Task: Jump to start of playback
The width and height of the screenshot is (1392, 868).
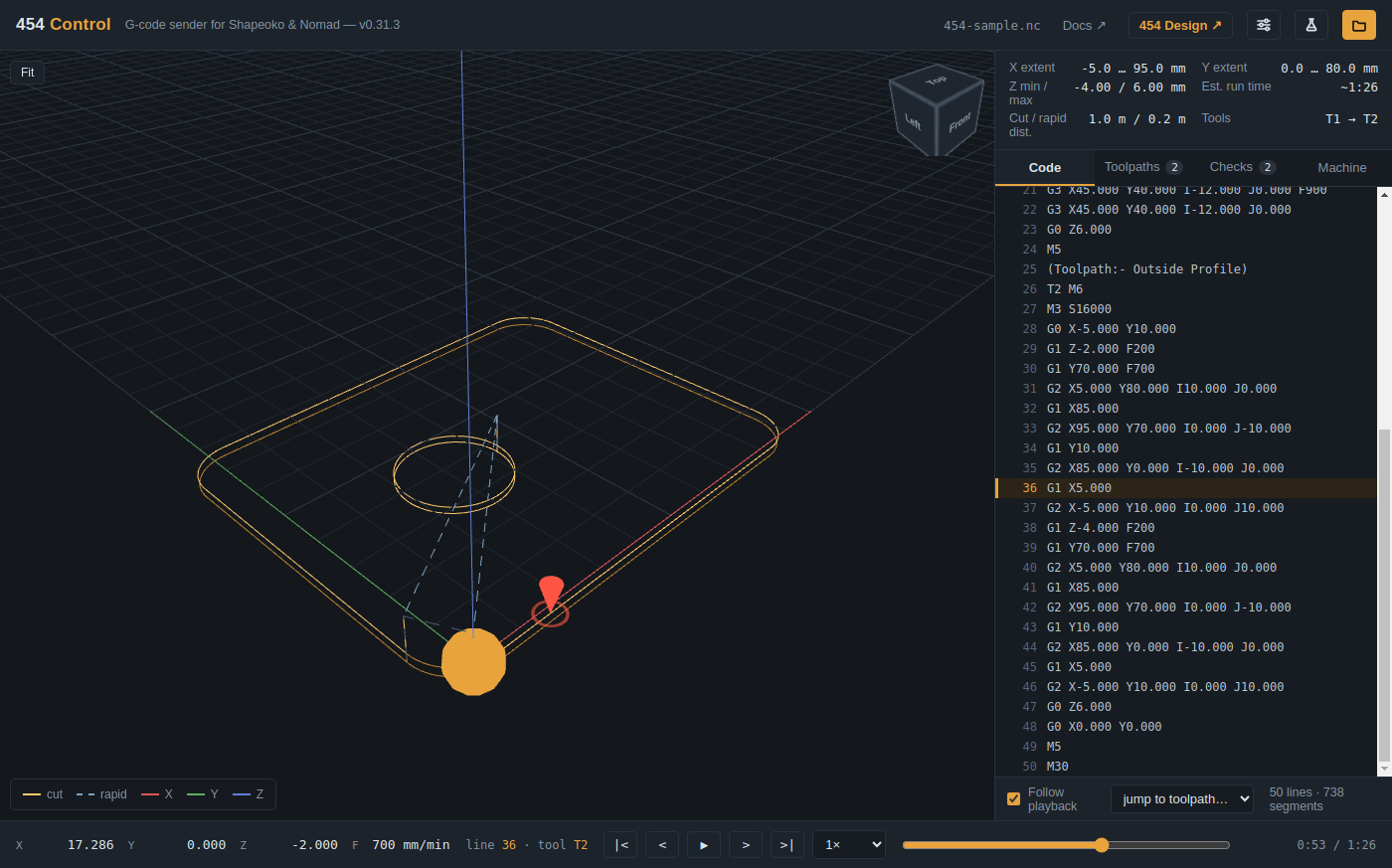Action: tap(621, 845)
